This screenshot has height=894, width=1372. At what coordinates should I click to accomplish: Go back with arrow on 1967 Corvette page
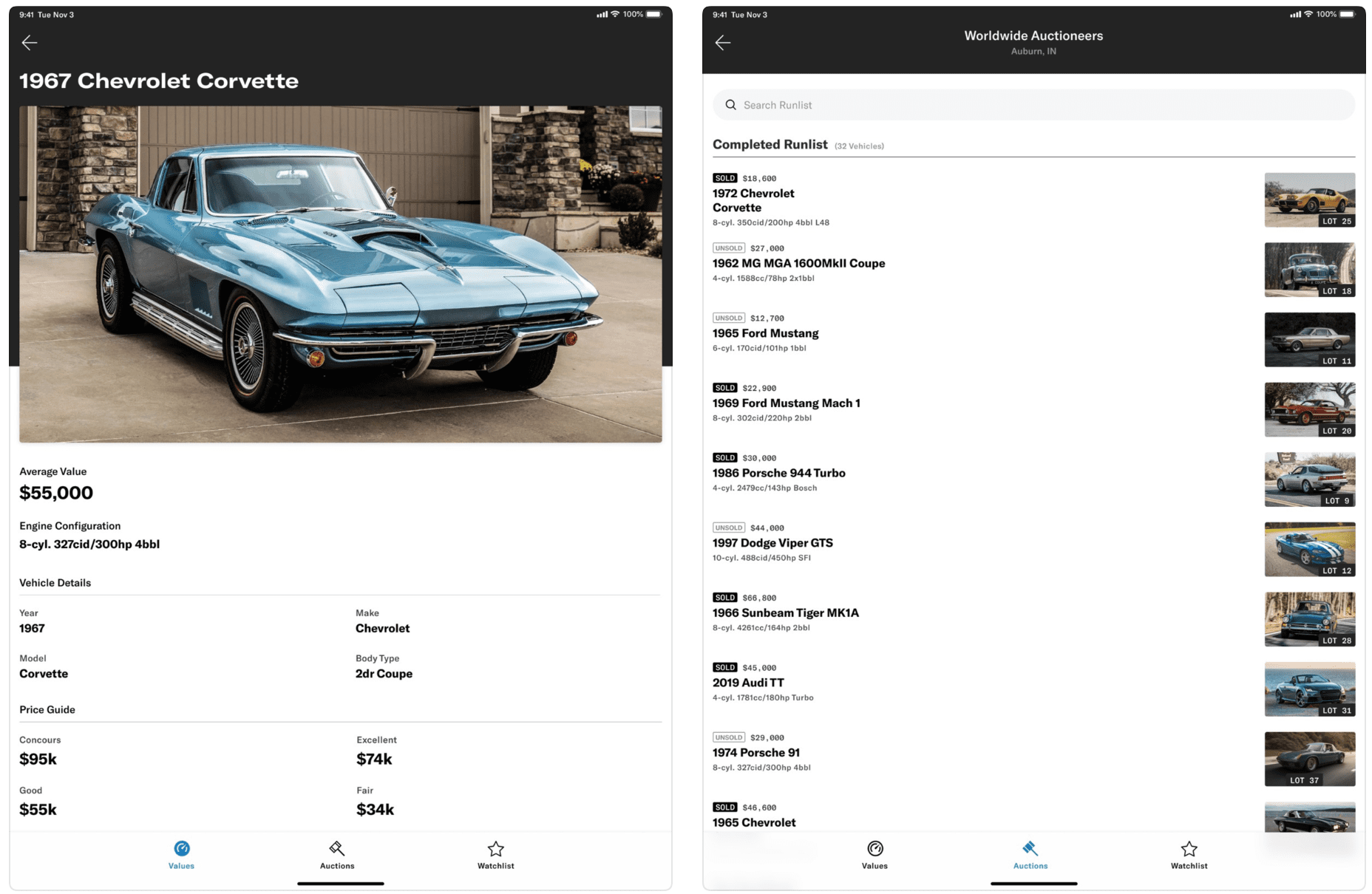point(30,42)
